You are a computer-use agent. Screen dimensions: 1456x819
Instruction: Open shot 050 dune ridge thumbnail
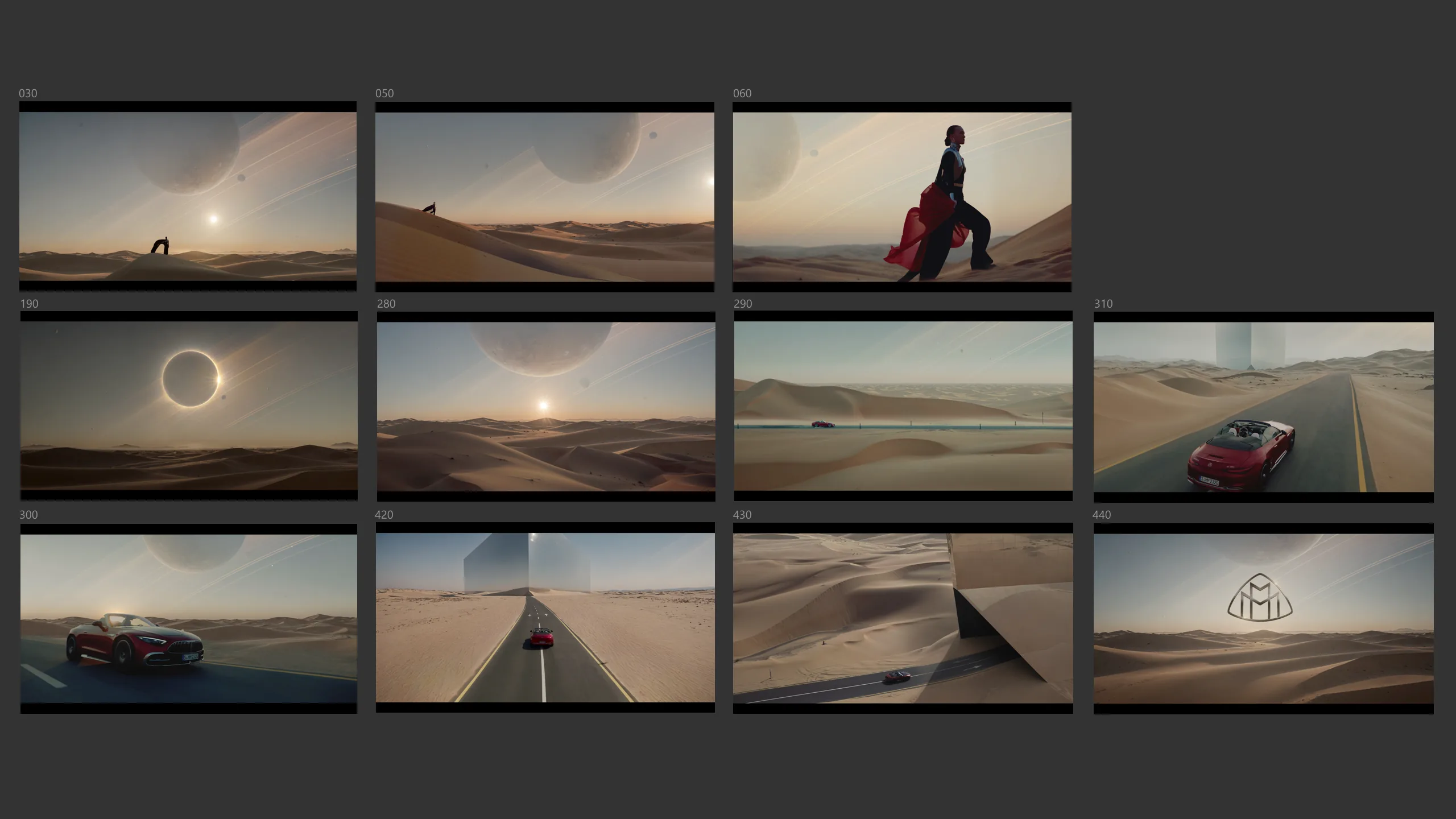click(x=544, y=196)
